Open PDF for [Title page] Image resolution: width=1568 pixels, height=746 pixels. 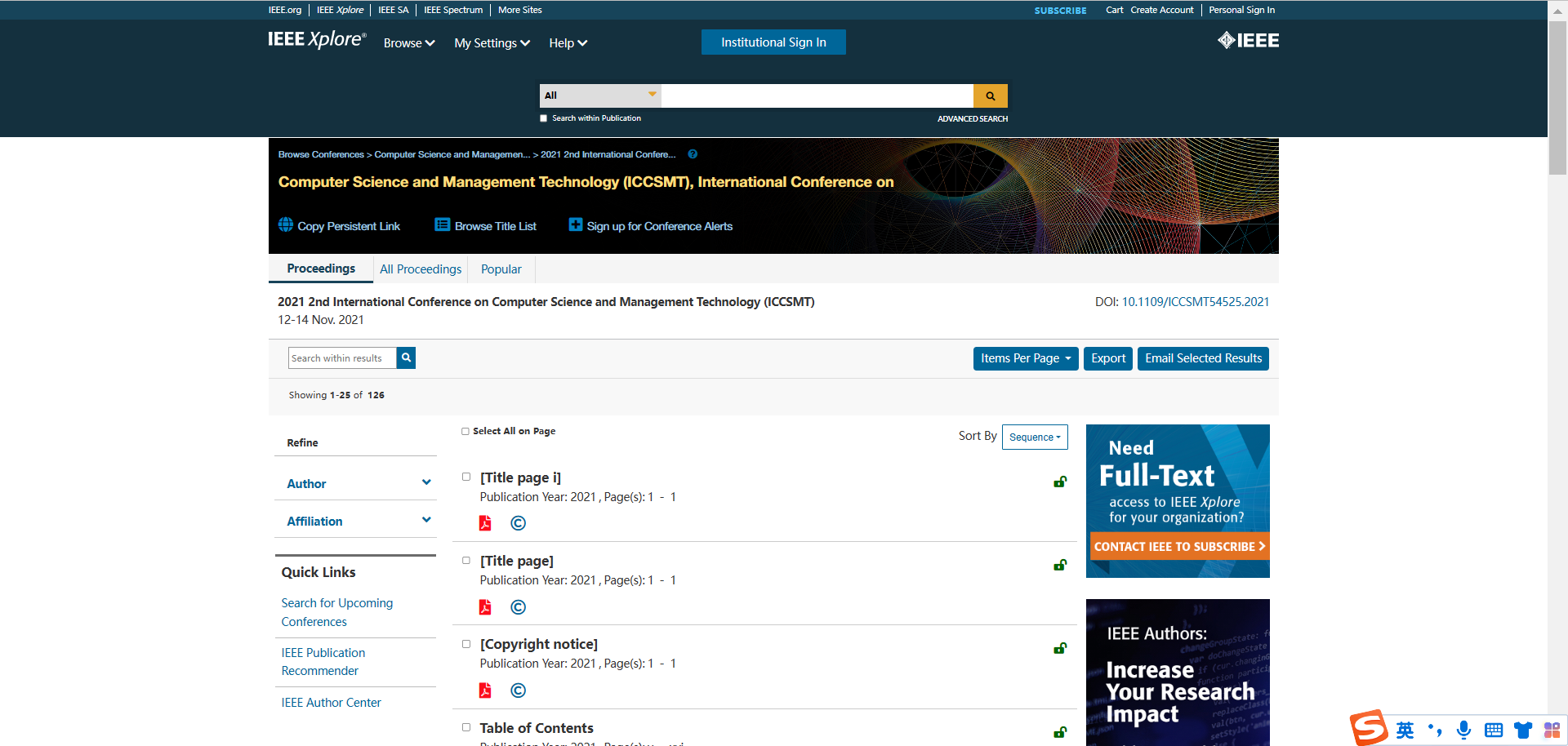click(x=485, y=607)
